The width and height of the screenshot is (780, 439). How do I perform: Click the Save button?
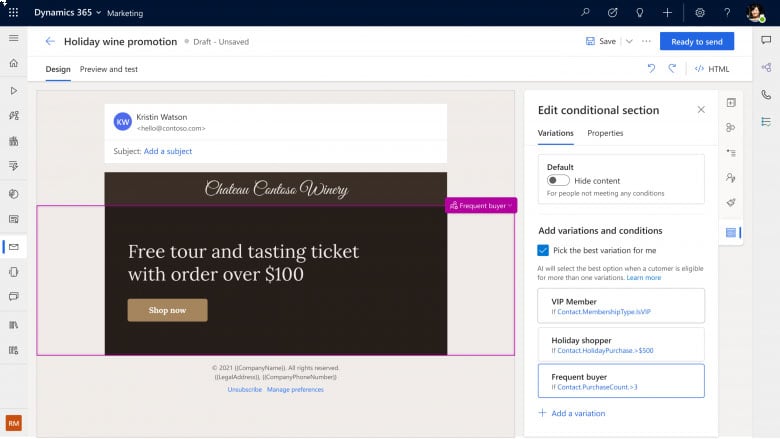point(601,41)
